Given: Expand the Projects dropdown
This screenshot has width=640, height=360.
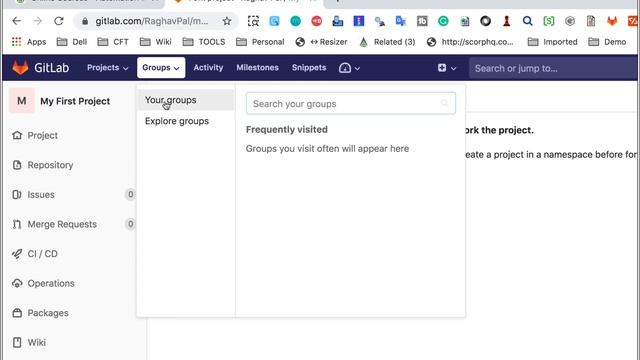Looking at the screenshot, I should [x=107, y=68].
